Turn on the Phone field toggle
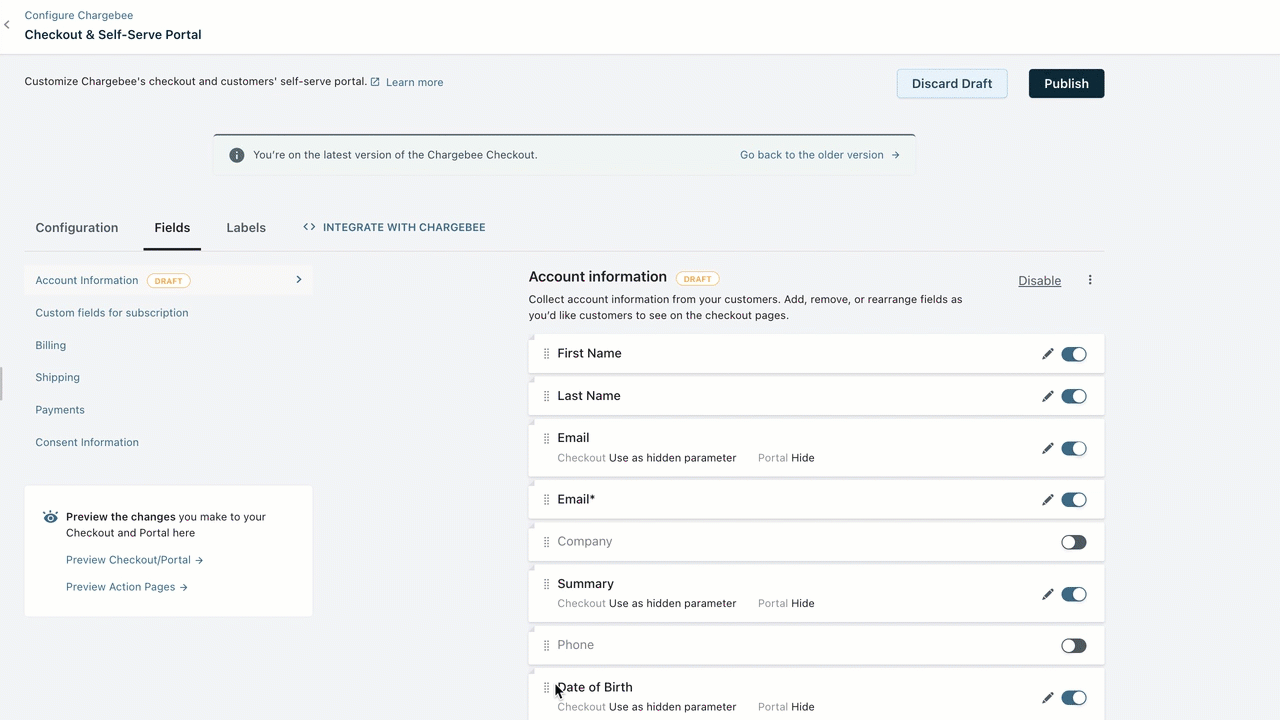Image resolution: width=1280 pixels, height=720 pixels. point(1073,646)
